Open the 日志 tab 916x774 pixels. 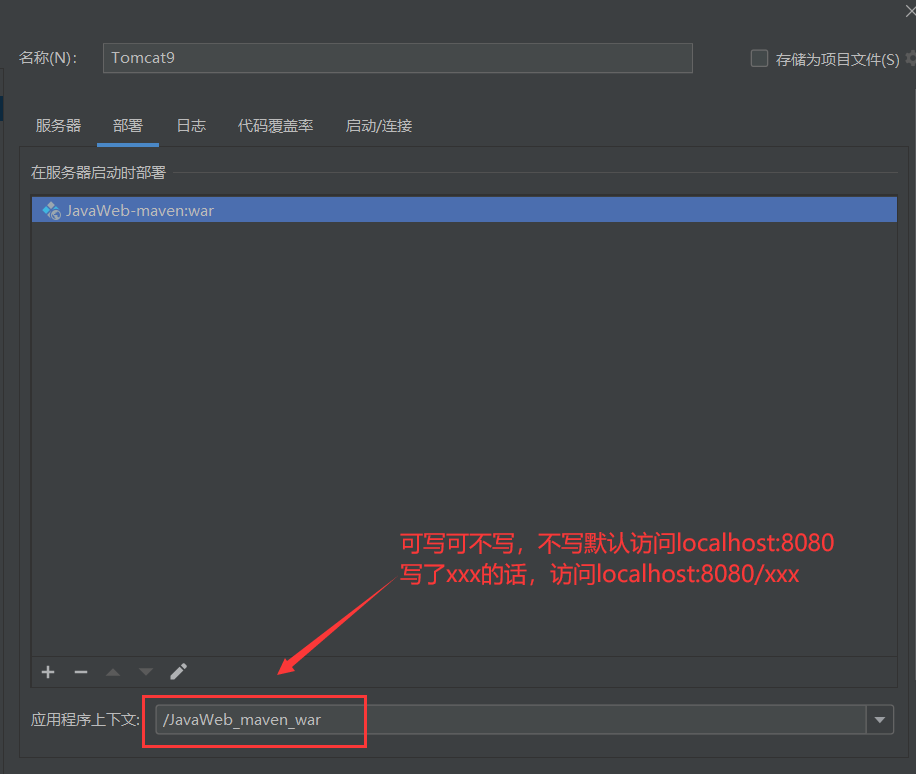tap(191, 126)
